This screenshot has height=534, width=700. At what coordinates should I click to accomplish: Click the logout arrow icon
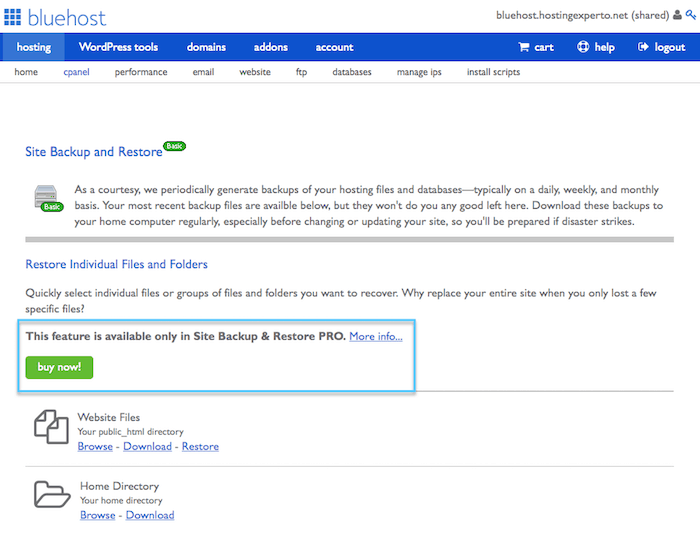[x=643, y=47]
